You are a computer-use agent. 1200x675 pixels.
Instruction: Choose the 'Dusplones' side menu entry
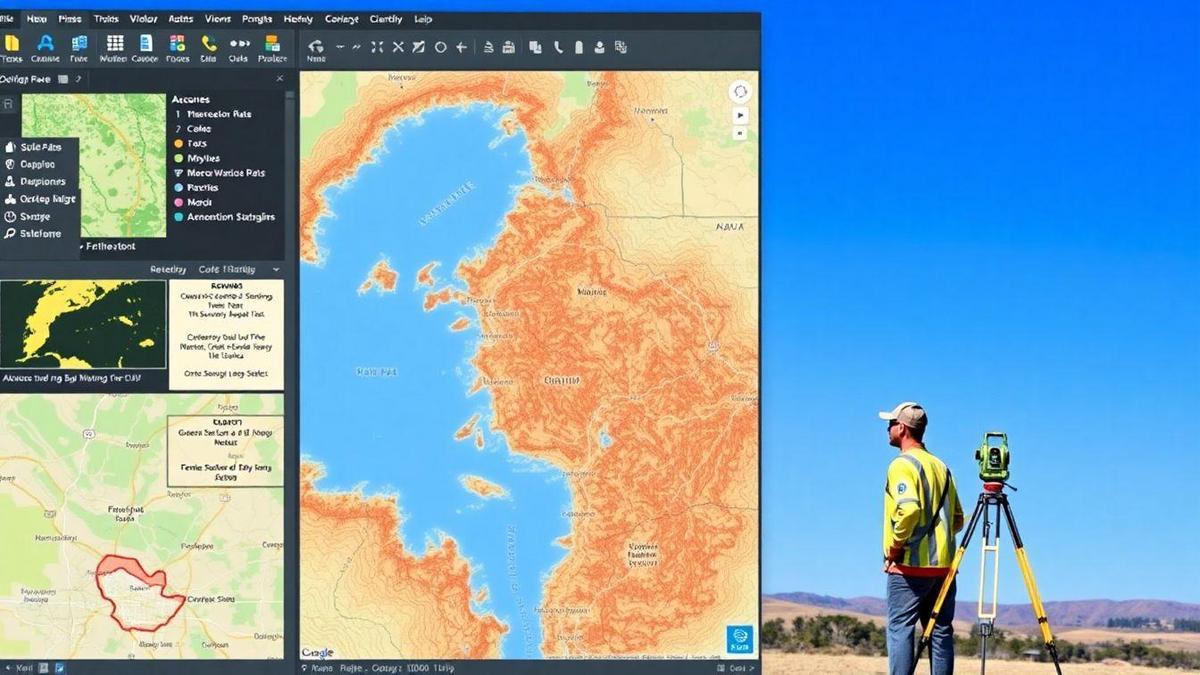click(35, 182)
